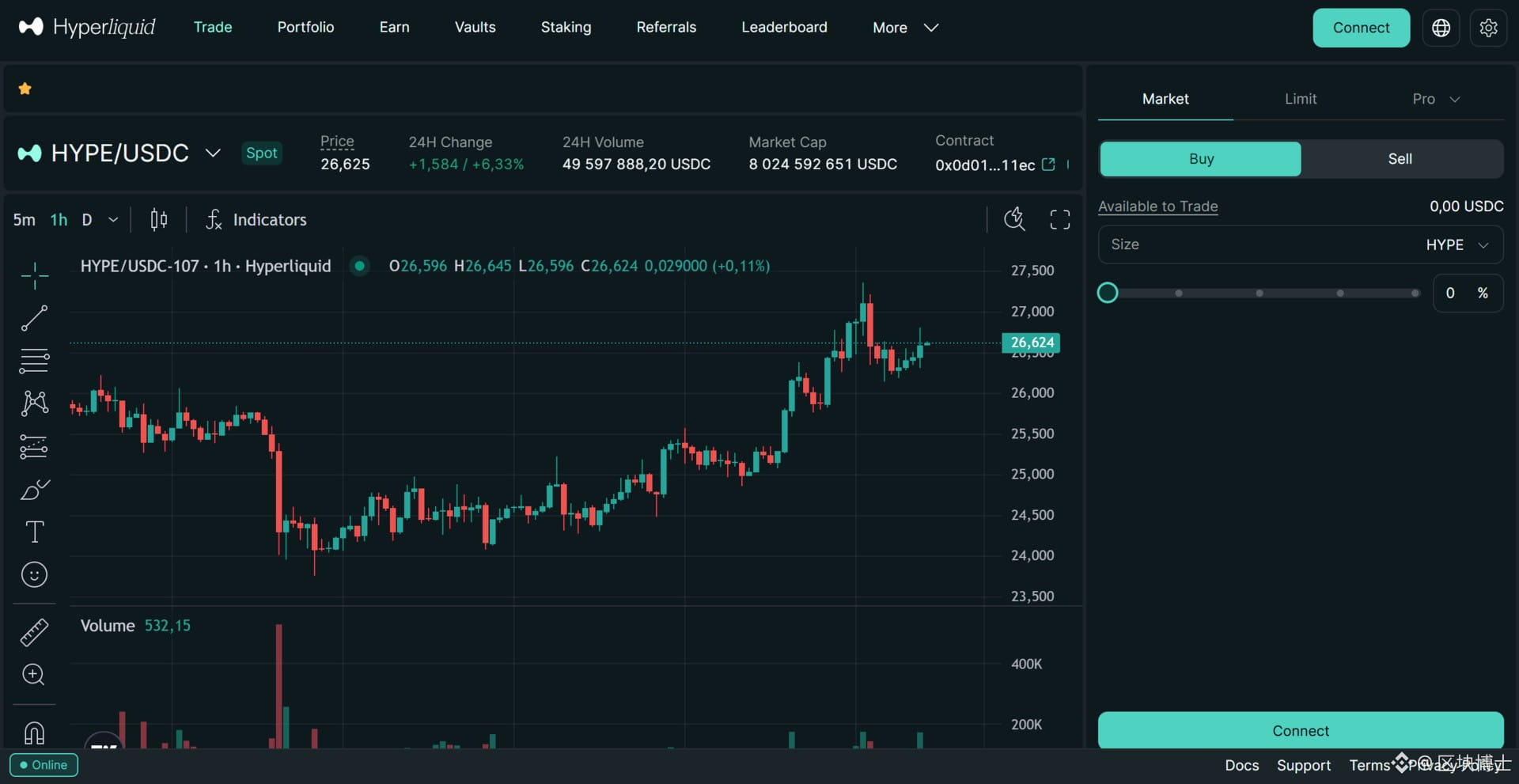Image resolution: width=1519 pixels, height=784 pixels.
Task: Switch chart interval to 1h
Action: 59,220
